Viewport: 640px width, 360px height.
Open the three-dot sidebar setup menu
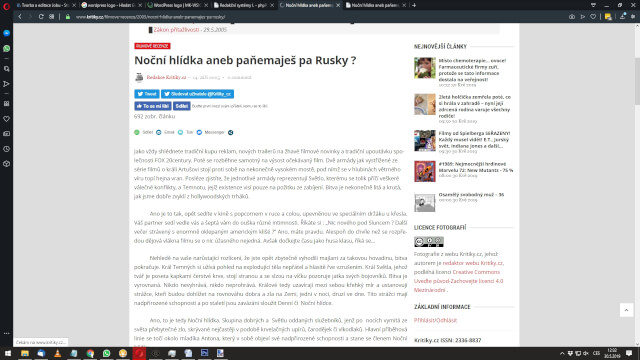point(7,333)
